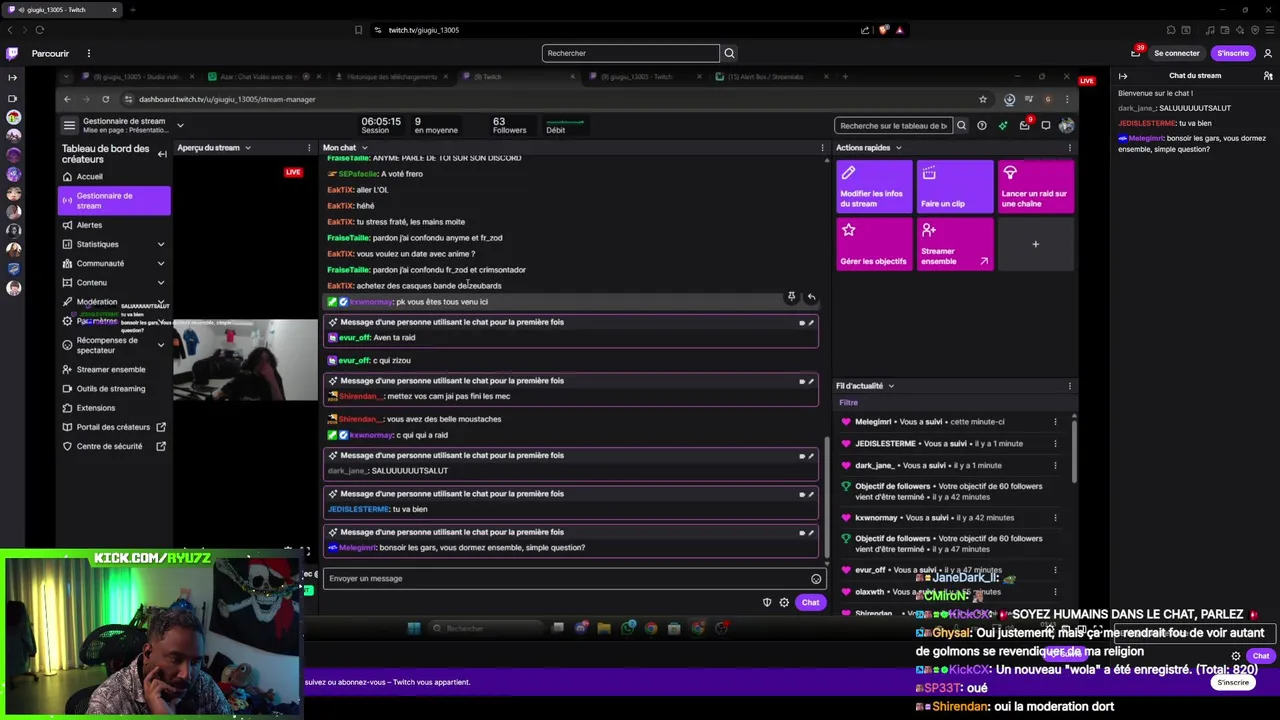Click the Twitch Rechercher search box

[x=630, y=53]
